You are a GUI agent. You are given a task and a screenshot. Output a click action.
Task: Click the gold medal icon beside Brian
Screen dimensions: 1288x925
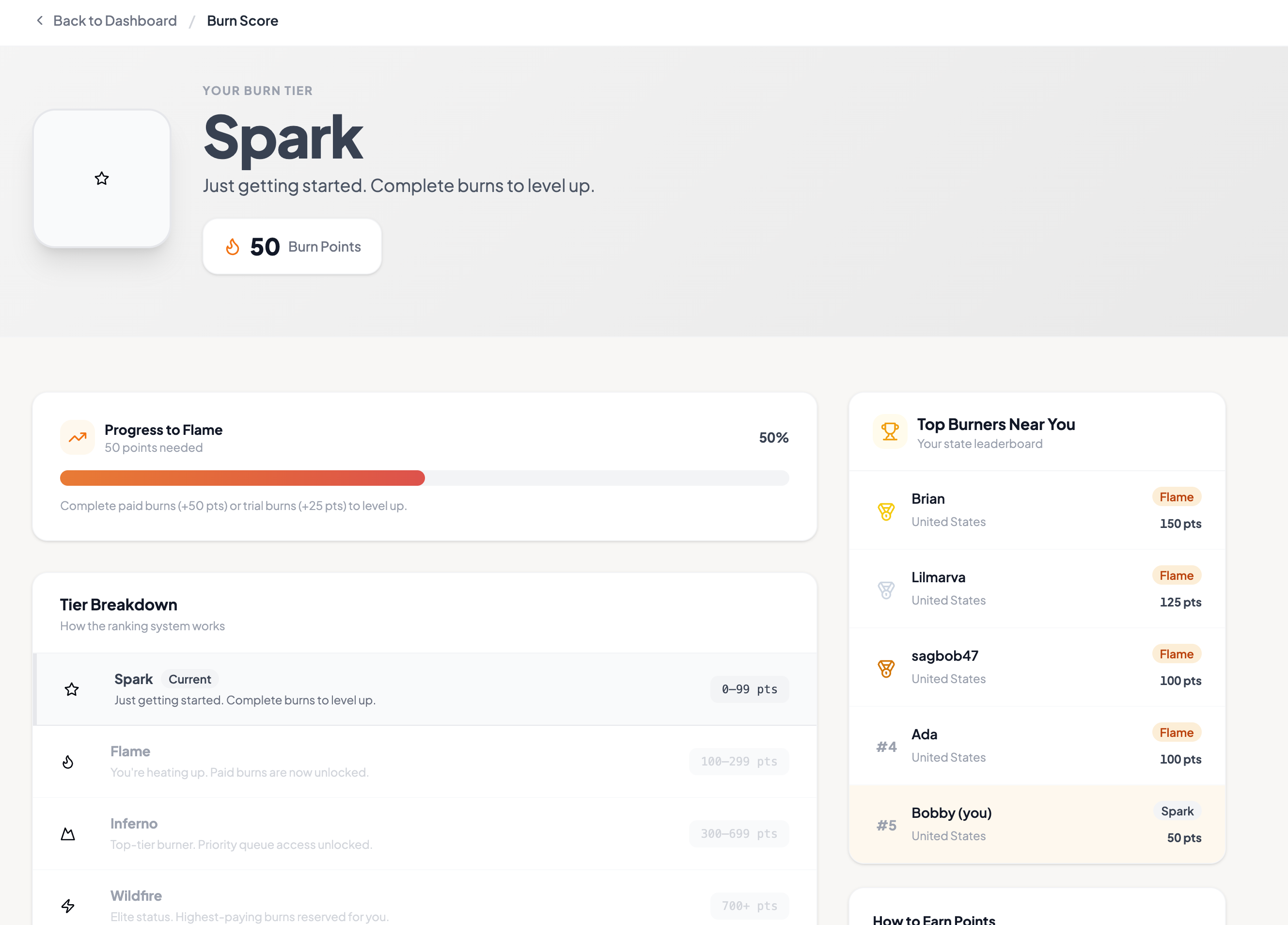click(886, 511)
